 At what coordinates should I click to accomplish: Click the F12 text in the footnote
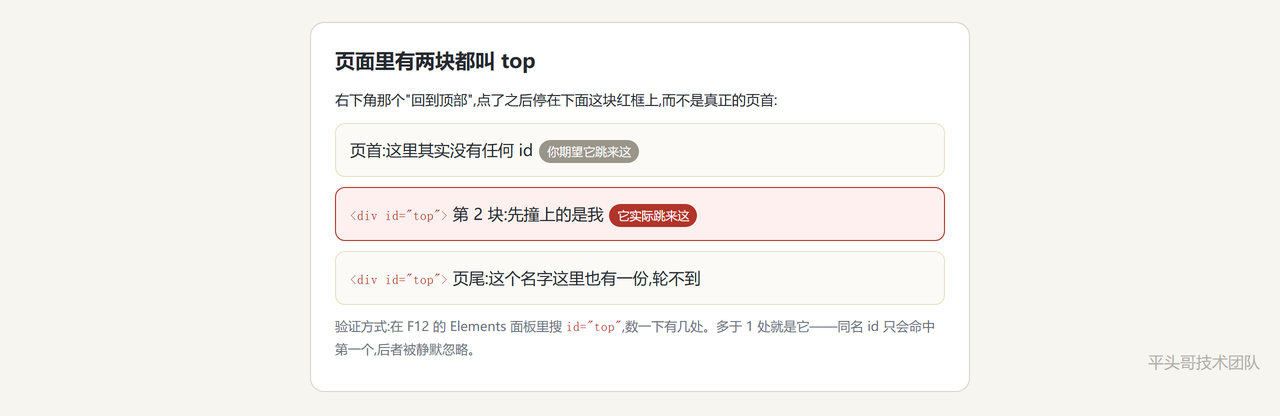click(x=417, y=327)
